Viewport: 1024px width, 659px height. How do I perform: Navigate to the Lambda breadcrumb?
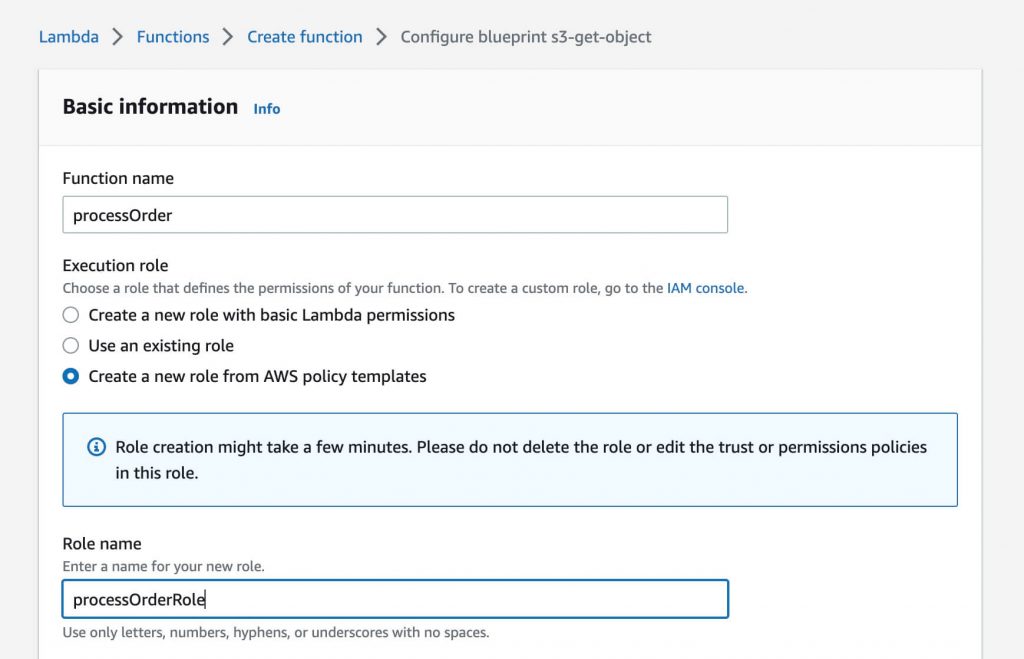click(x=68, y=36)
